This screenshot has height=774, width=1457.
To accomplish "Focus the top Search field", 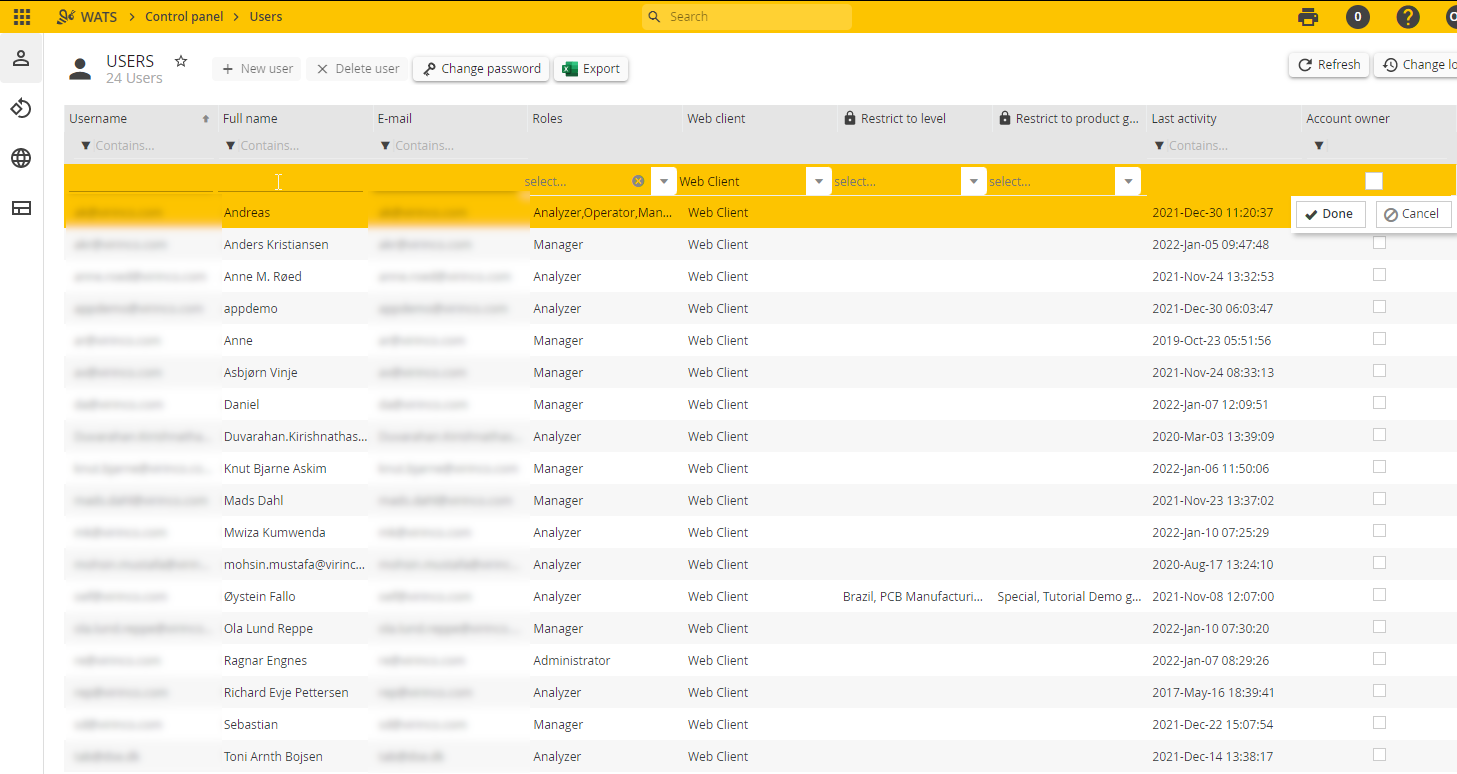I will (x=746, y=16).
